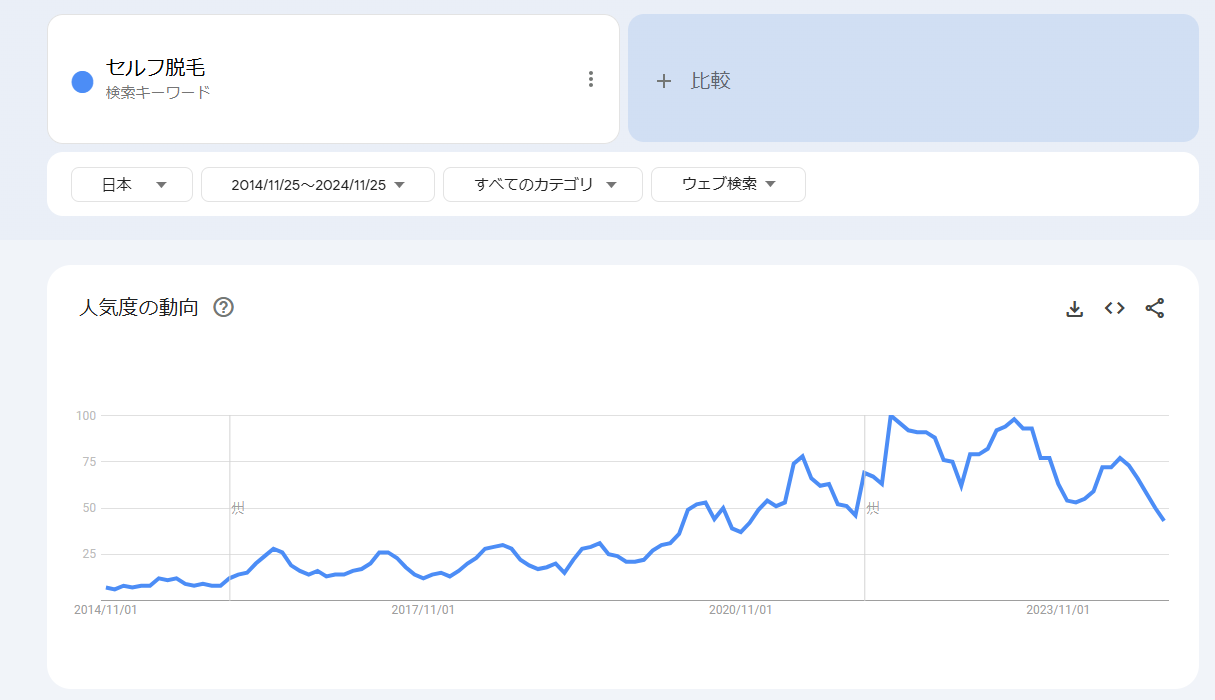Open the embed code view
Viewport: 1215px width, 700px height.
click(1113, 308)
